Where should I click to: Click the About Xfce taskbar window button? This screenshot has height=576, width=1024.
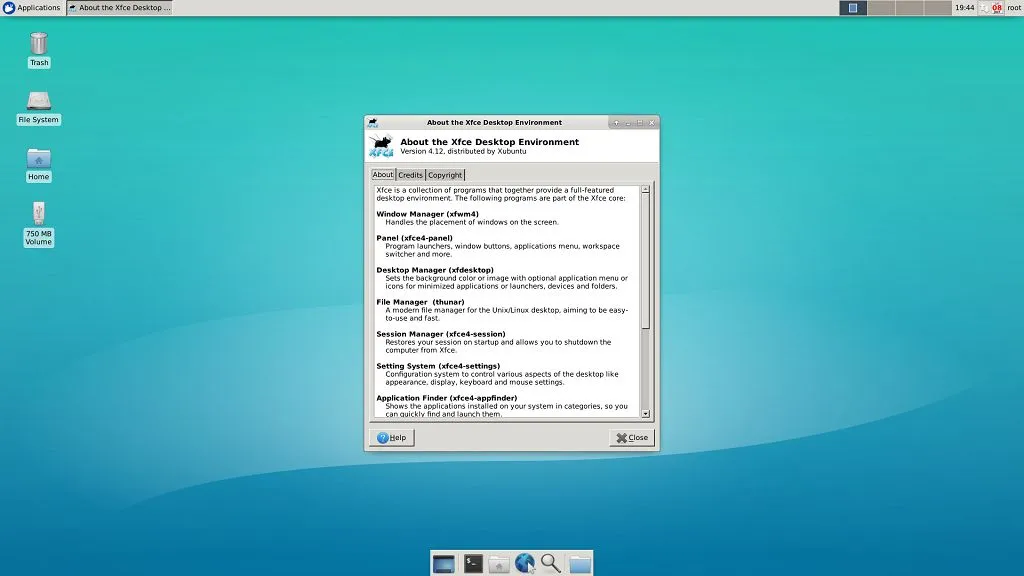[119, 8]
